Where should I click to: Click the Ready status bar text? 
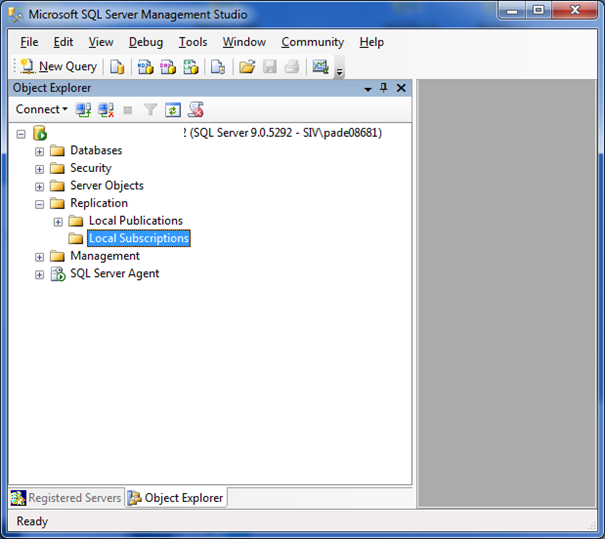coord(32,521)
